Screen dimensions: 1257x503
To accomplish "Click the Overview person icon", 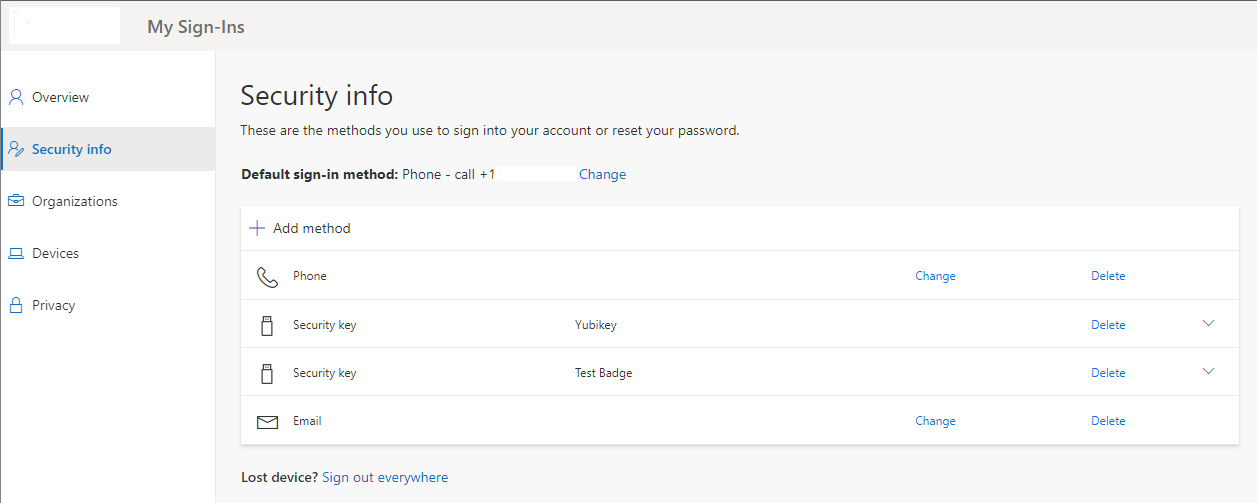I will tap(16, 97).
